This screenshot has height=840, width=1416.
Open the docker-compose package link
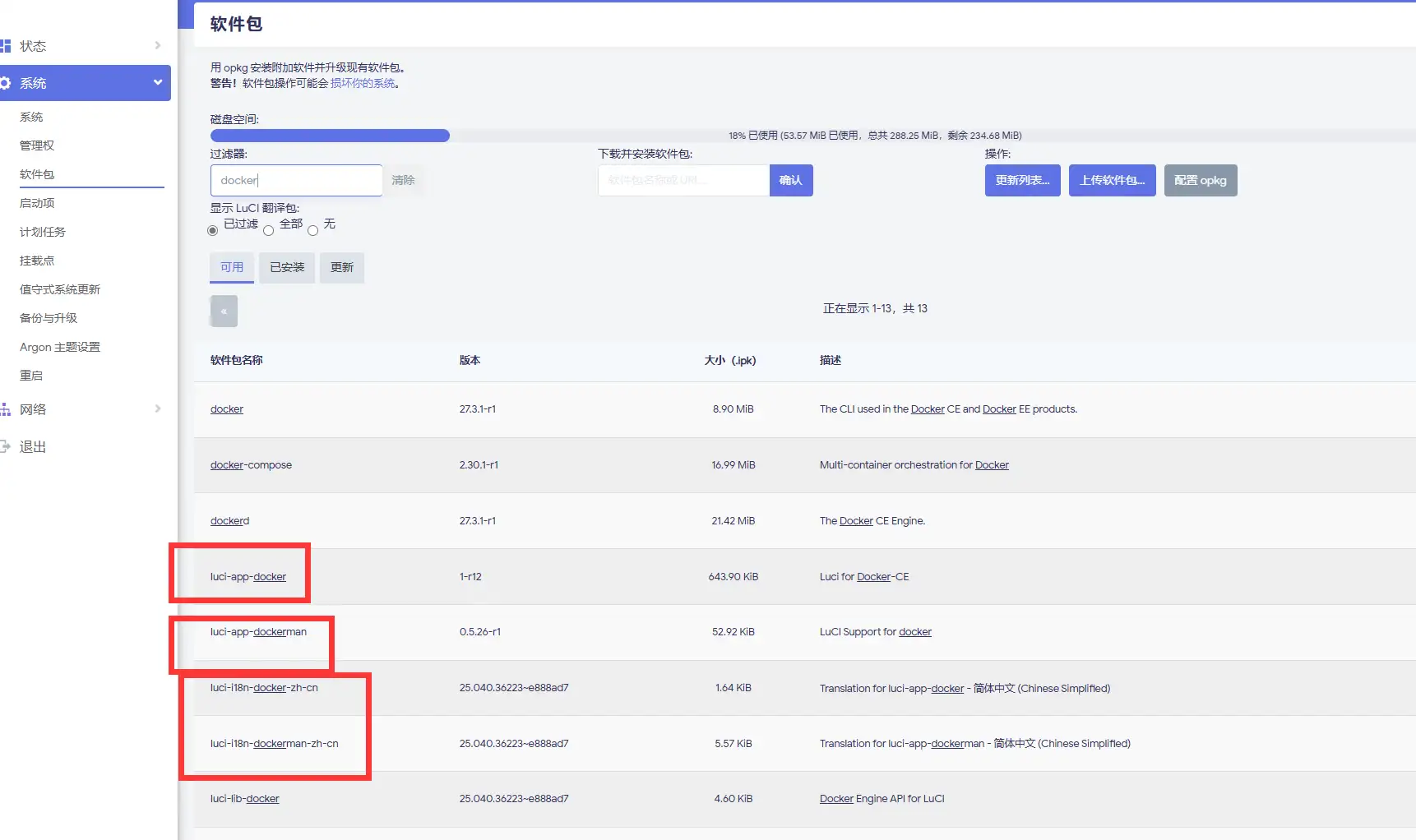(x=226, y=464)
